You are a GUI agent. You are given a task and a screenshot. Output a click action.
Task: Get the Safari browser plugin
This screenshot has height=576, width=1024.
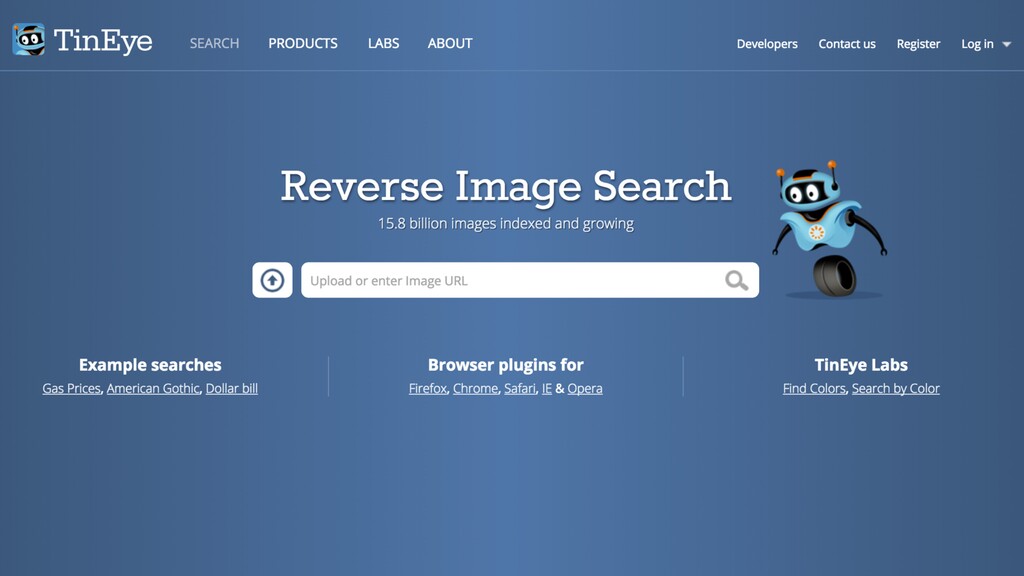tap(520, 388)
